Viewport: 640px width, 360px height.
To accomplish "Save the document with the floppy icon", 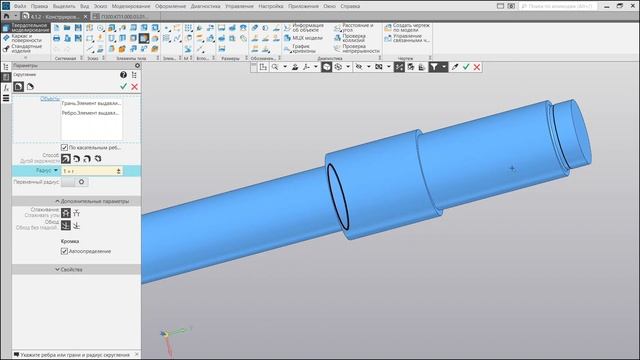I will coord(78,28).
